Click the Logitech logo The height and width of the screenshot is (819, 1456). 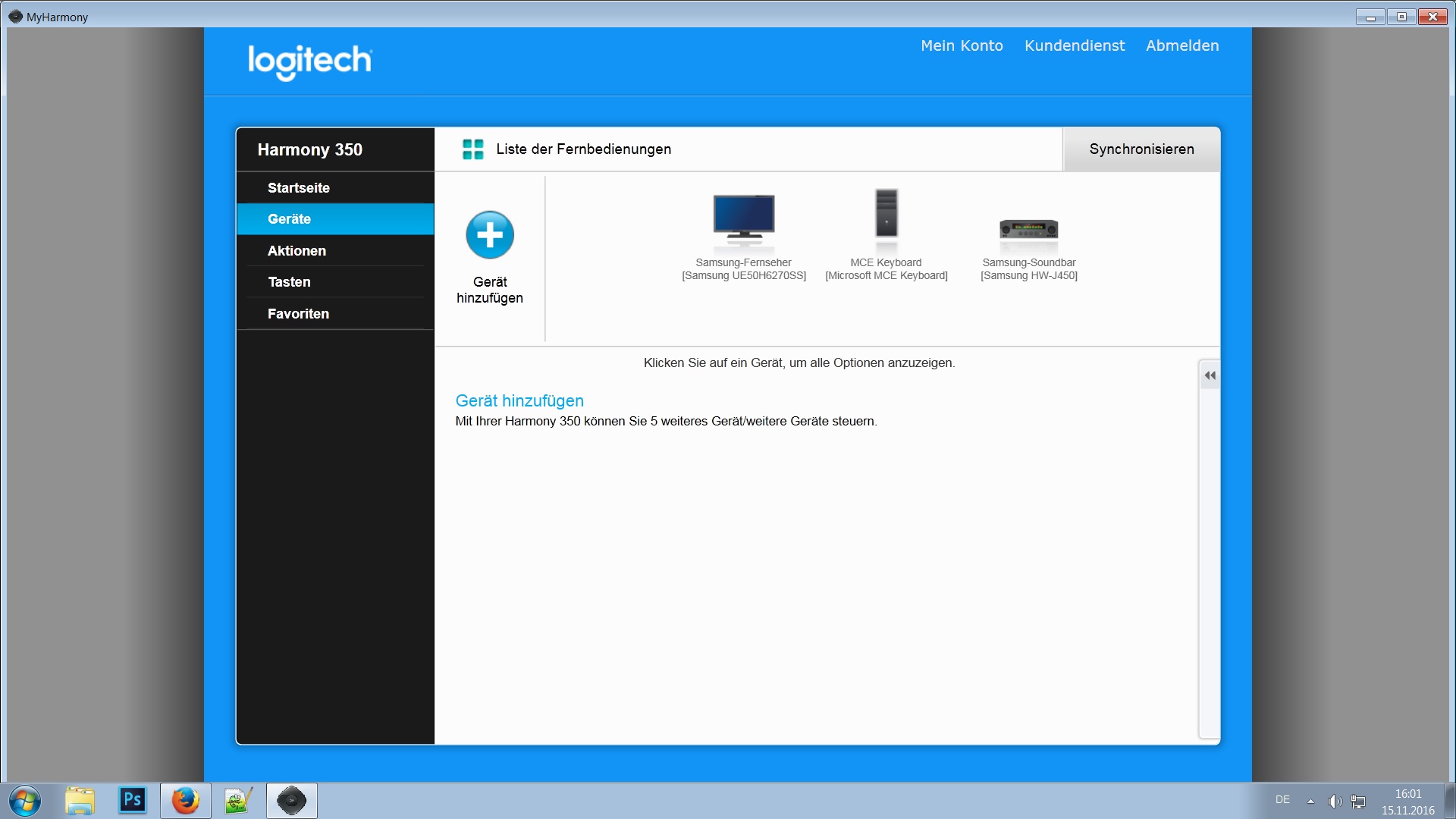(x=310, y=61)
